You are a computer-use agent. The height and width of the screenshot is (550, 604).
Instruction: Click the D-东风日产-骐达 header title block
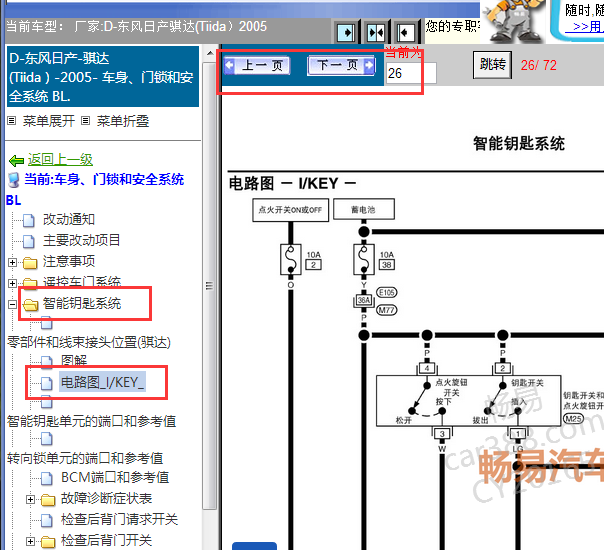pos(103,77)
